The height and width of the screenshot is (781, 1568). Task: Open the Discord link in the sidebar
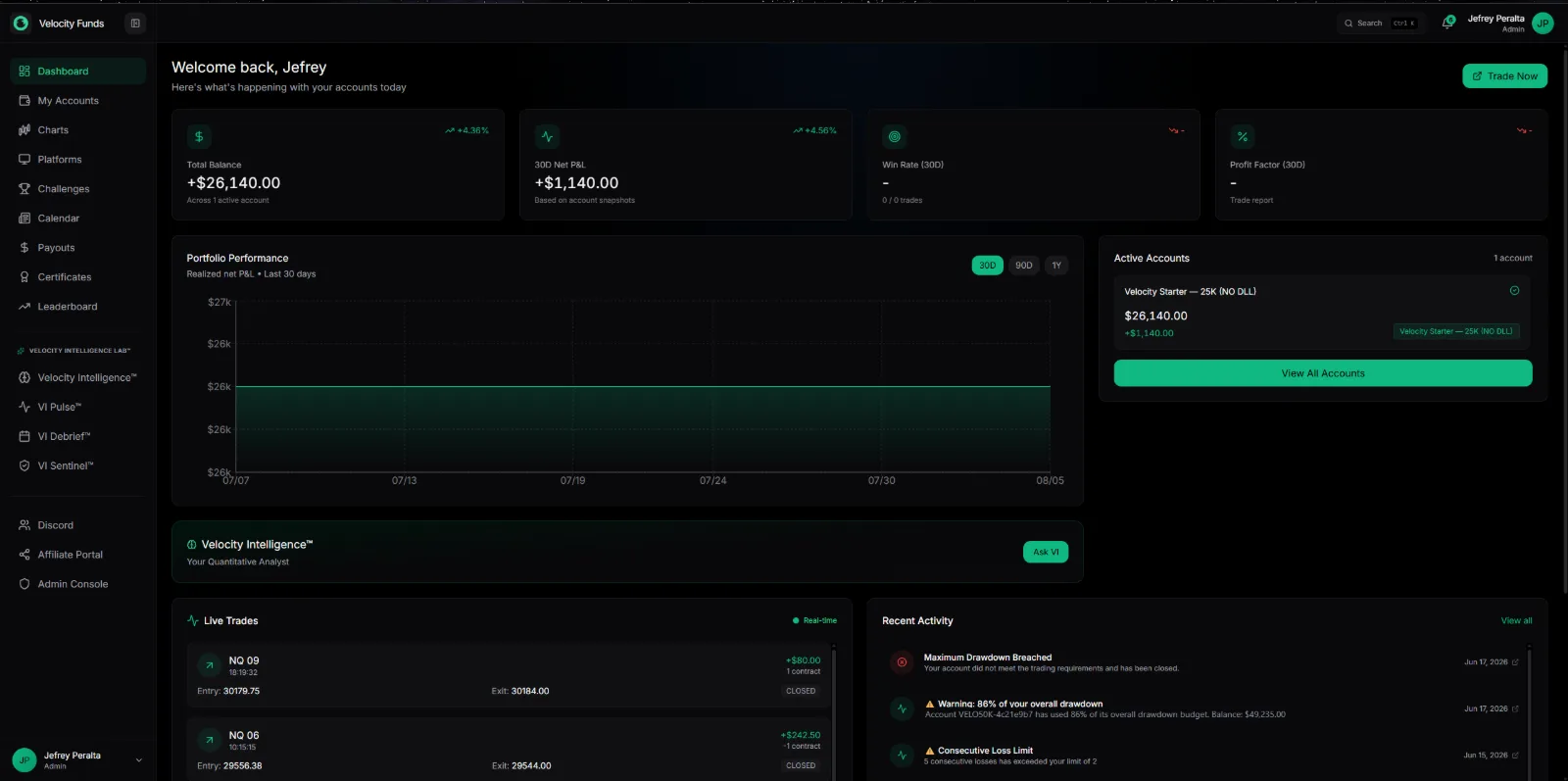tap(77, 525)
